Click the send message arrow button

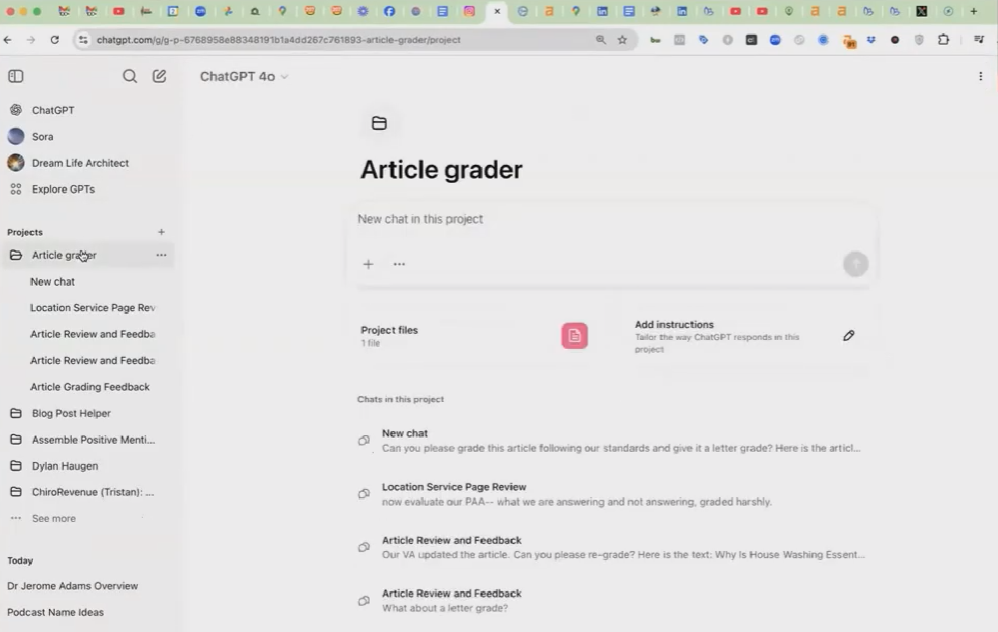(855, 263)
